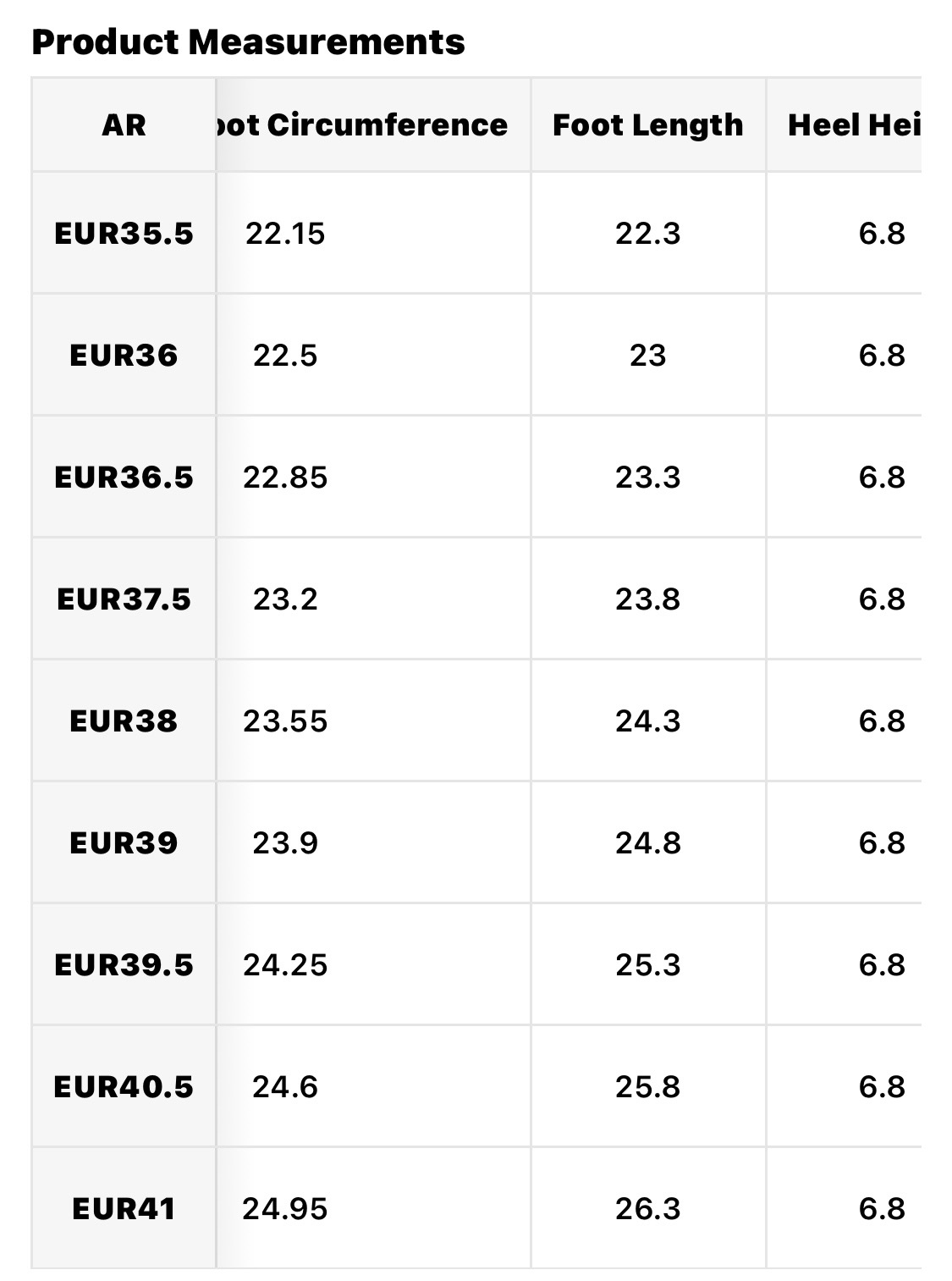Select the EUR36 size row label
Screen dimensions: 952x1281
click(124, 355)
